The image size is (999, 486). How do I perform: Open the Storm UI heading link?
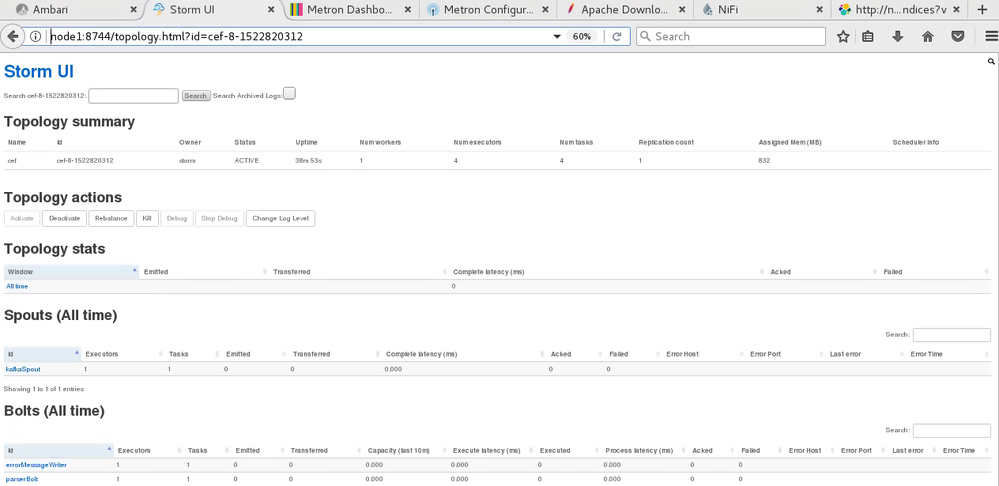coord(39,71)
